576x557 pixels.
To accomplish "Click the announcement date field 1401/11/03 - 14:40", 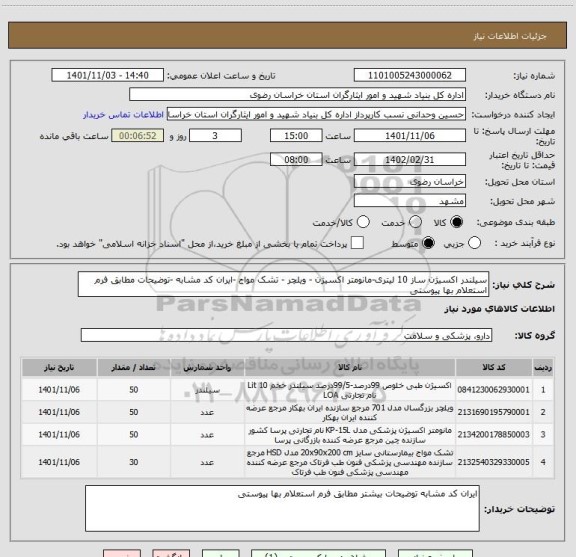I will 108,75.
